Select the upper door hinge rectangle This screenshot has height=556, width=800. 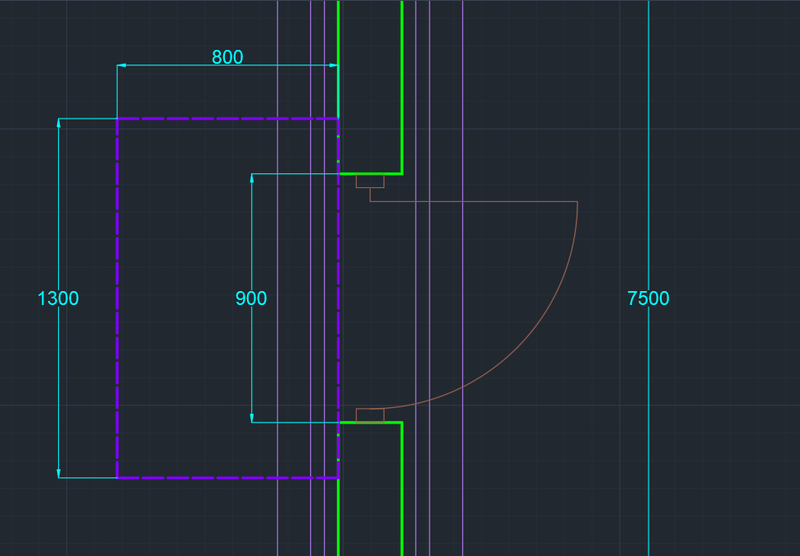tap(370, 181)
